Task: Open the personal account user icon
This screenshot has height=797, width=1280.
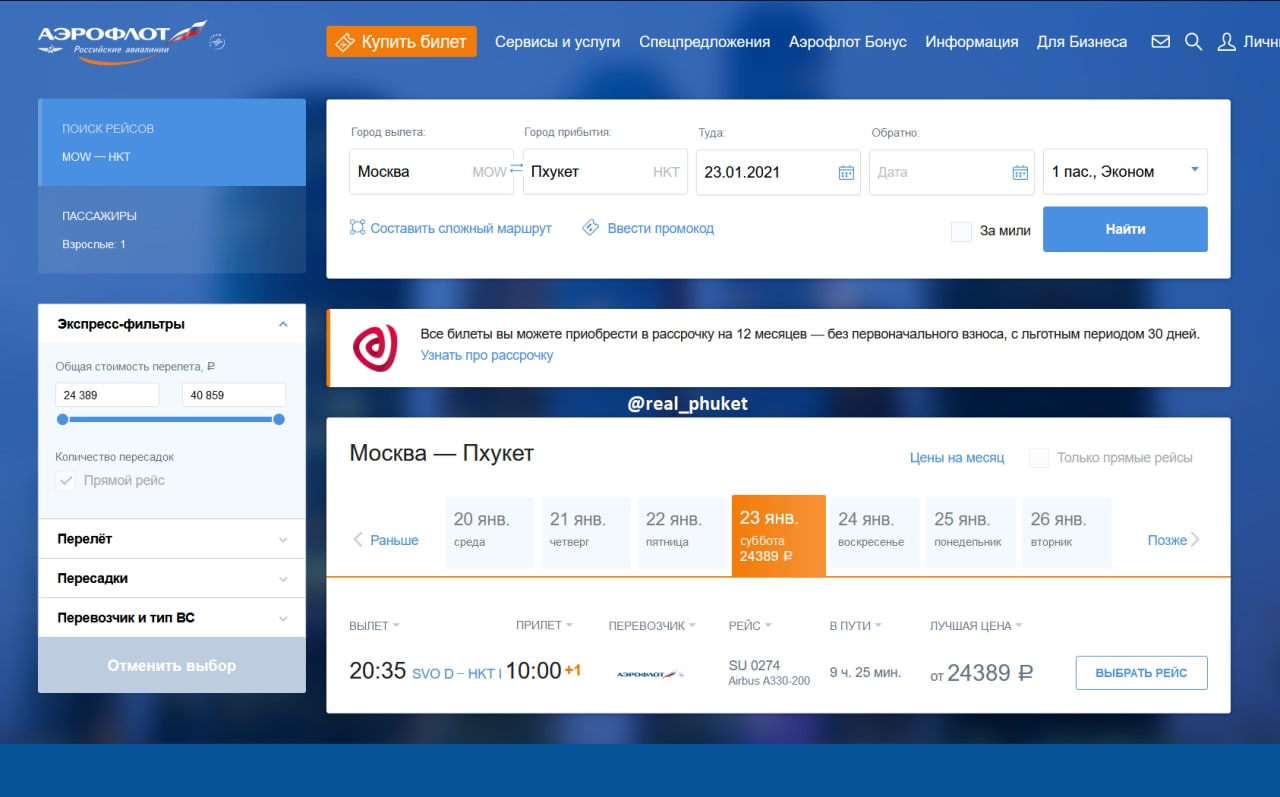Action: point(1226,42)
